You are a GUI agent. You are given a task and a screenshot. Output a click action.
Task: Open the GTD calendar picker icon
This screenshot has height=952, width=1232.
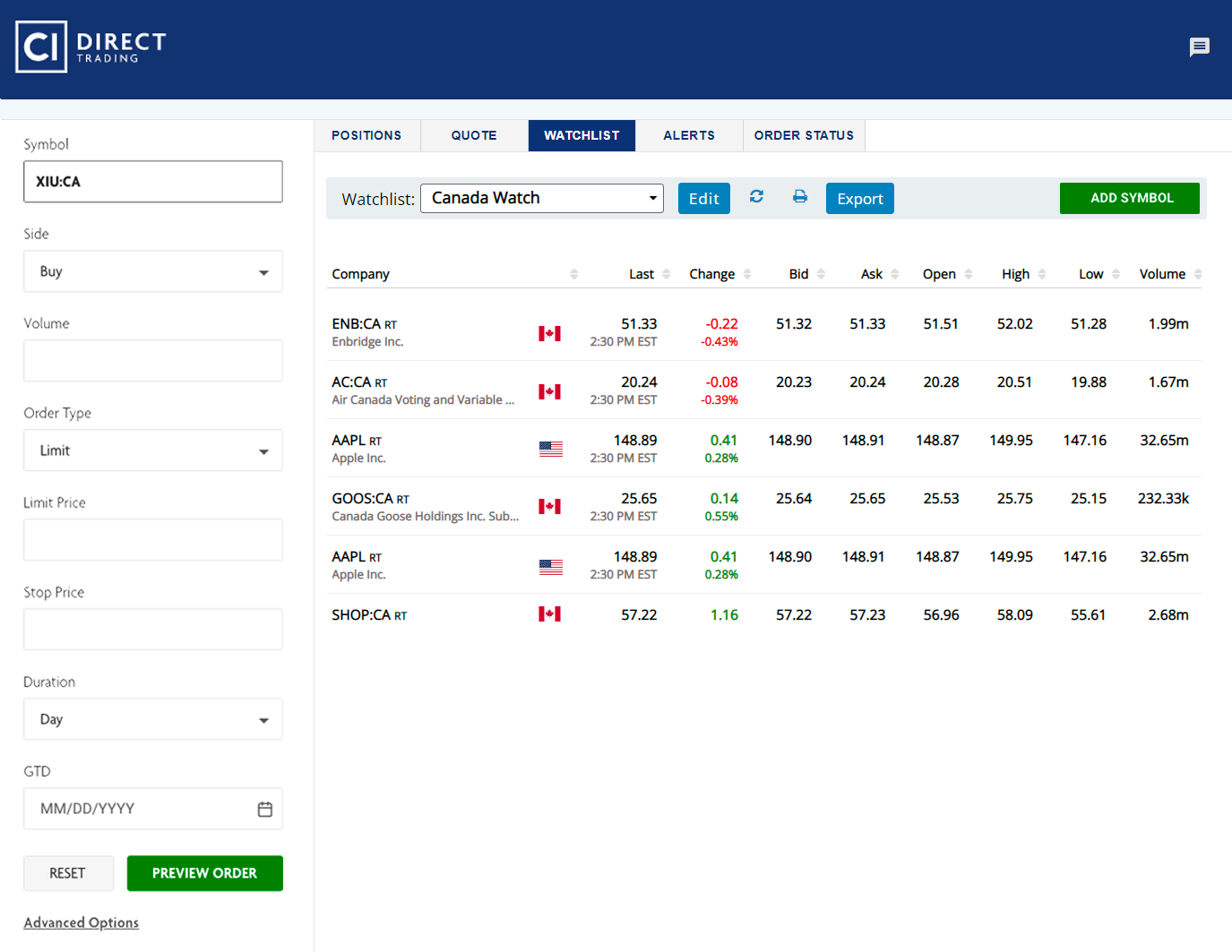(x=265, y=809)
